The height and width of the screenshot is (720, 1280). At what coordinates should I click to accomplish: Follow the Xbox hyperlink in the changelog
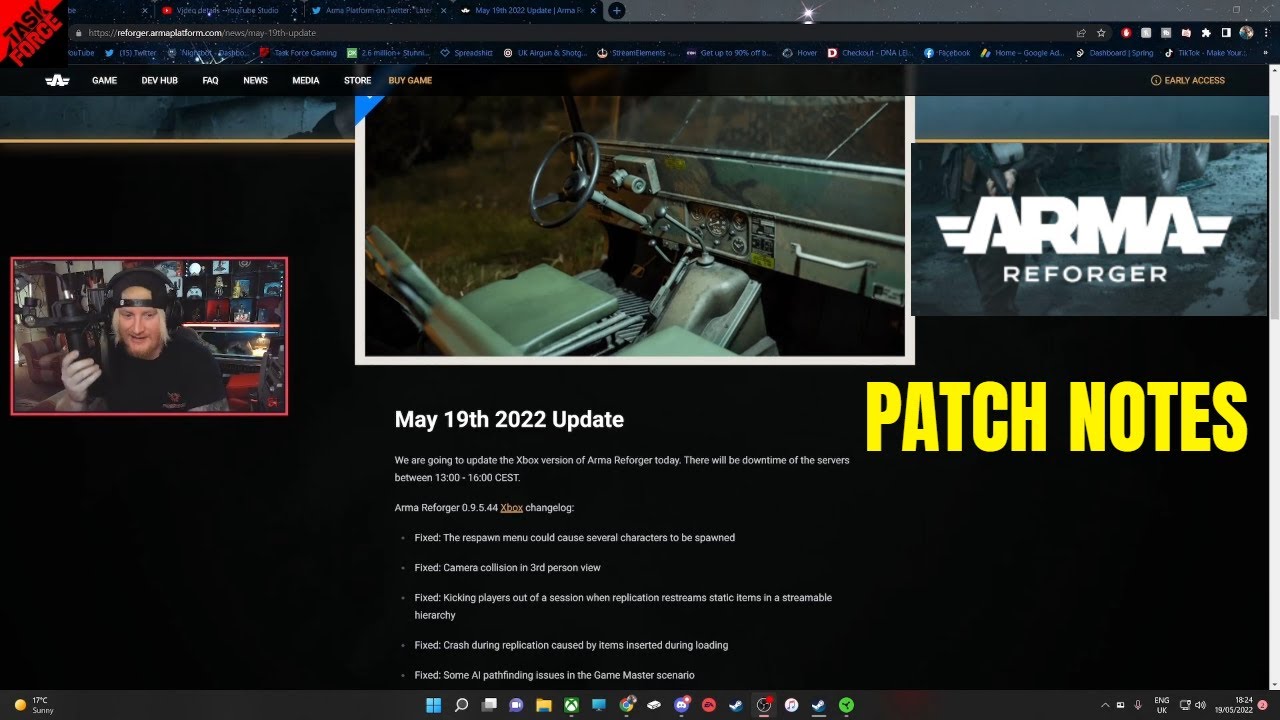pos(511,507)
